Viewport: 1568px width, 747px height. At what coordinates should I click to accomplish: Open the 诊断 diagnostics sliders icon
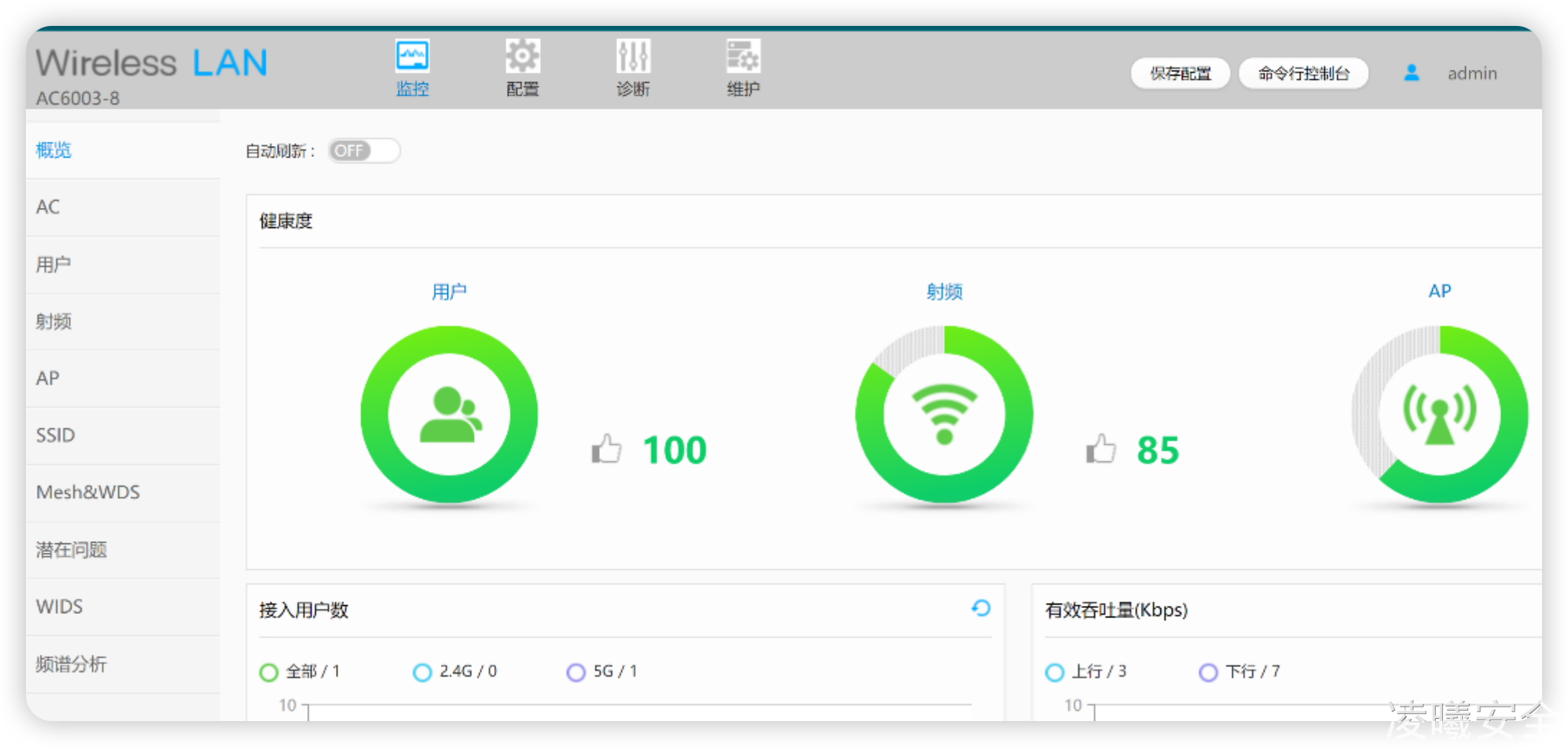click(x=633, y=56)
